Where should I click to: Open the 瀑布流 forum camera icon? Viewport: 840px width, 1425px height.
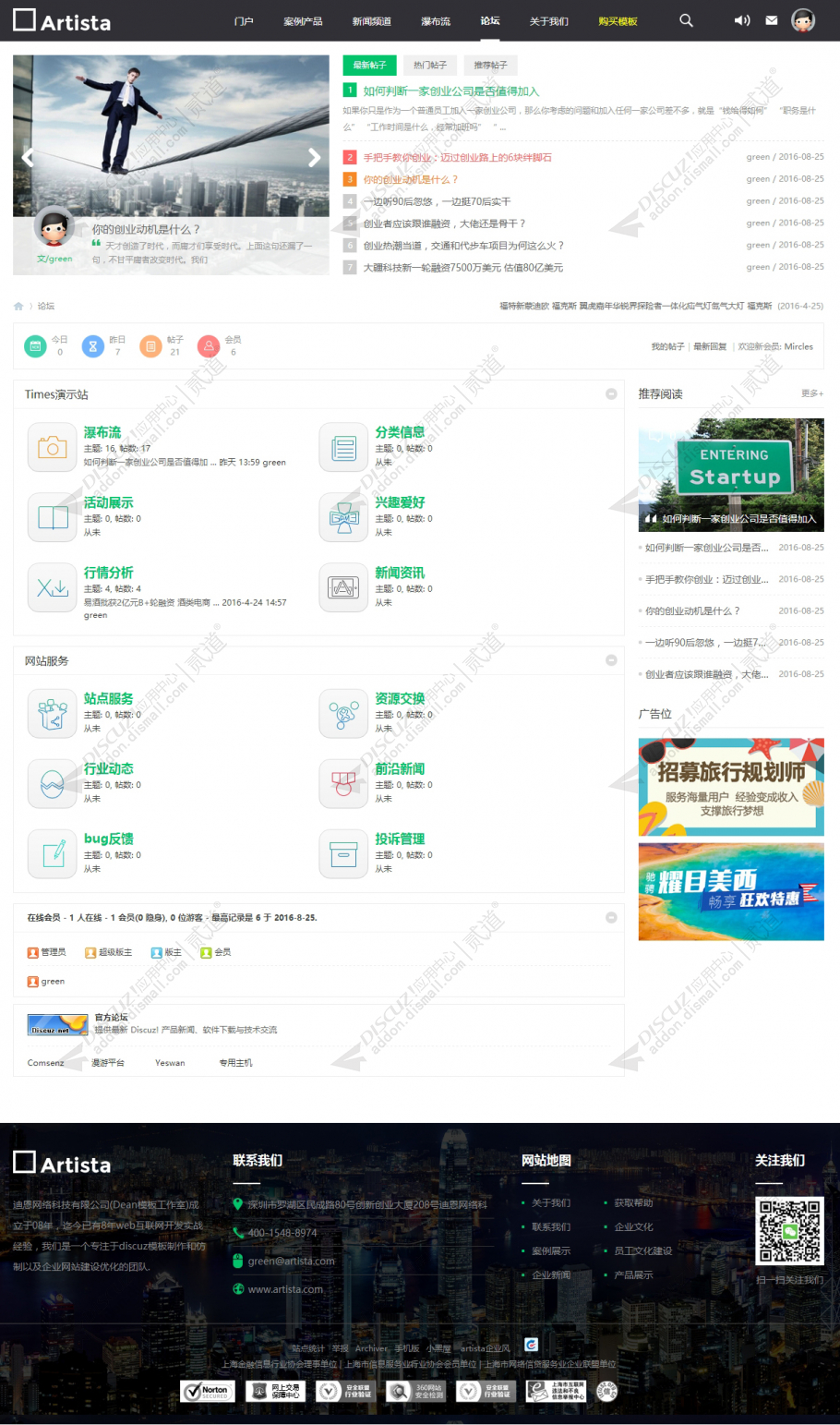[52, 447]
